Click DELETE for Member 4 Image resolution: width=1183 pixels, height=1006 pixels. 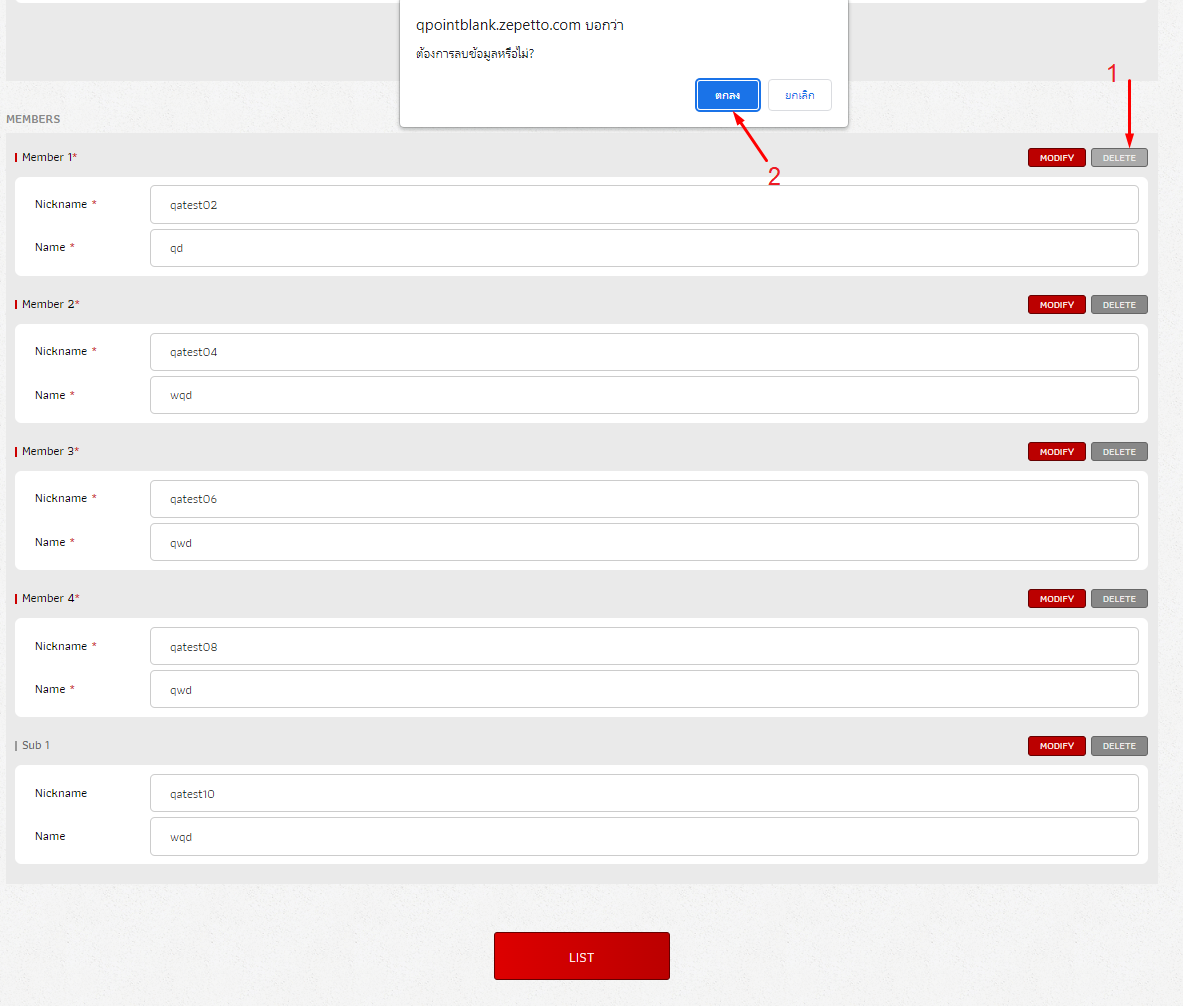[1119, 598]
